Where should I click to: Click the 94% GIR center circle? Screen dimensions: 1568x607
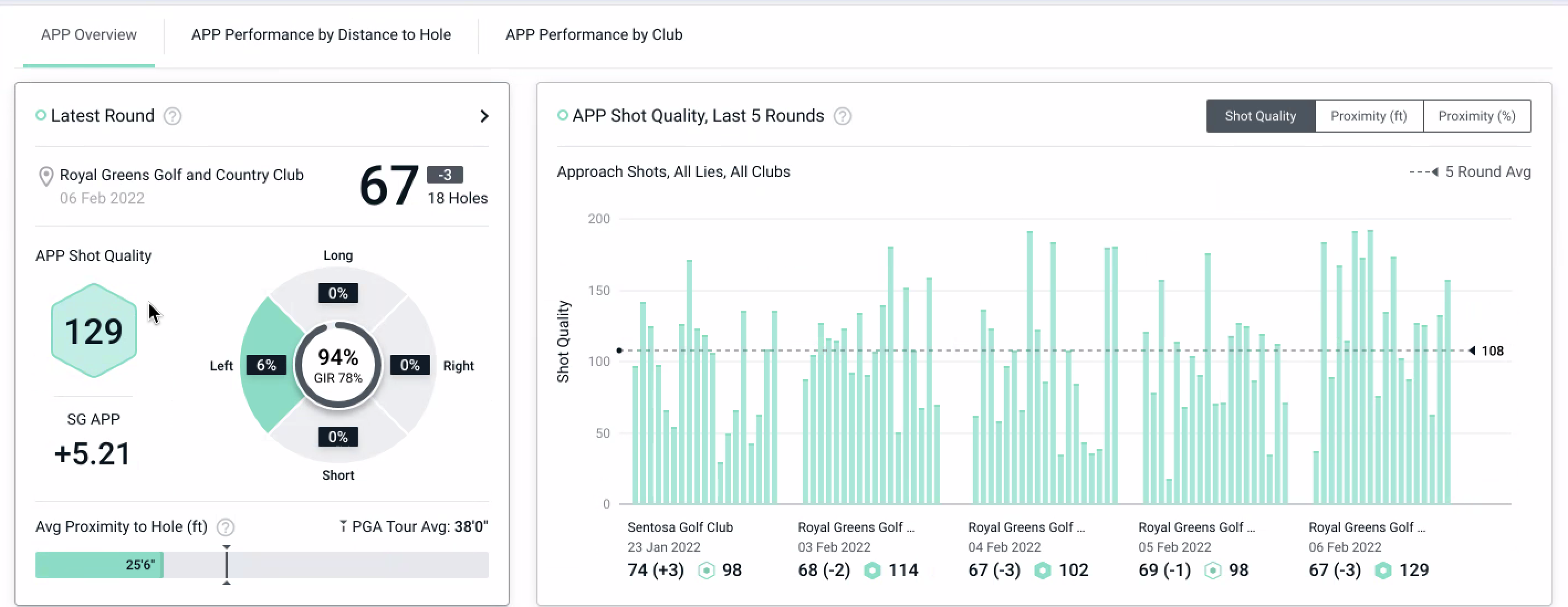point(338,365)
